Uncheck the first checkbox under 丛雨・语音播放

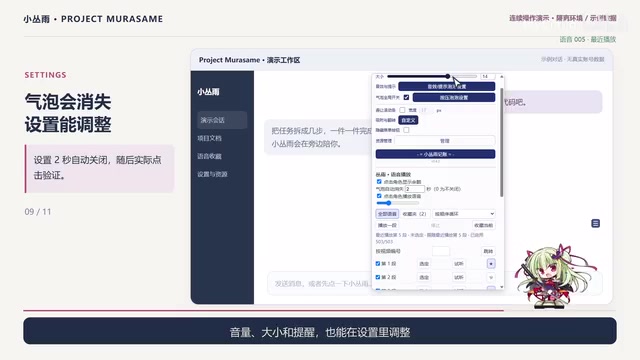pos(379,182)
